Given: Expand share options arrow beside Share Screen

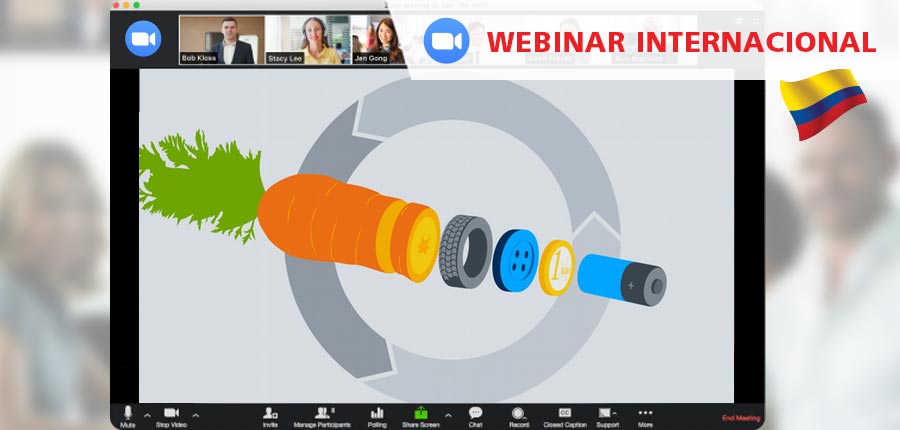Looking at the screenshot, I should click(x=447, y=414).
